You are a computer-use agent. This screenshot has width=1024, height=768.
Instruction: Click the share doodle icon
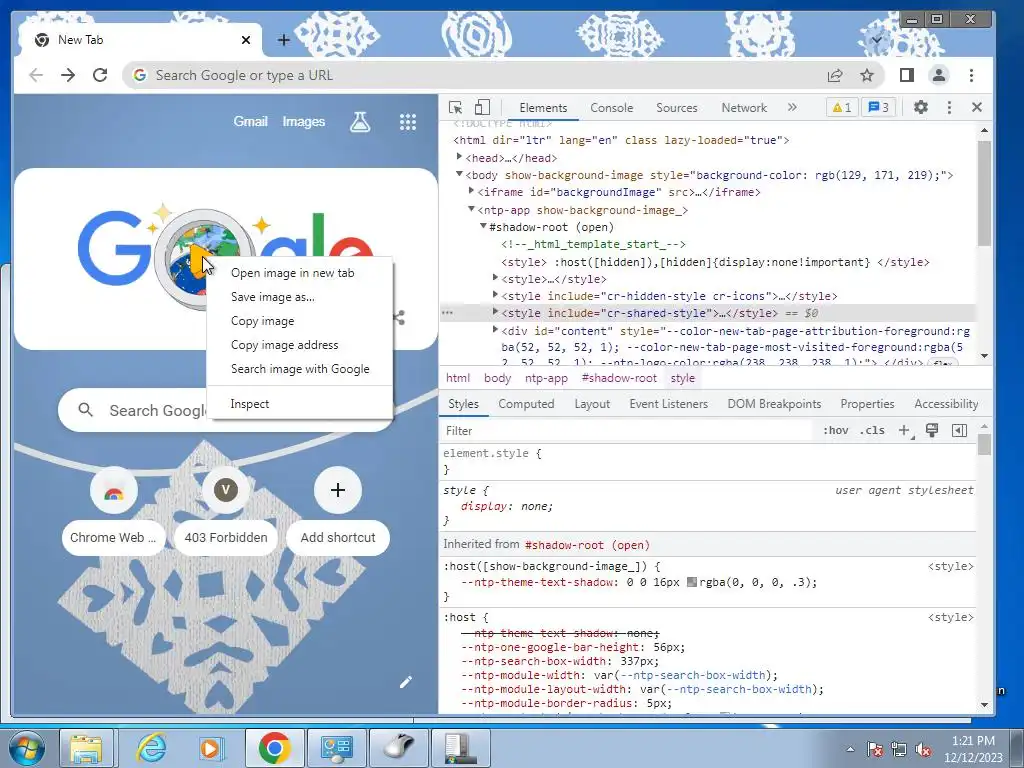pyautogui.click(x=399, y=318)
